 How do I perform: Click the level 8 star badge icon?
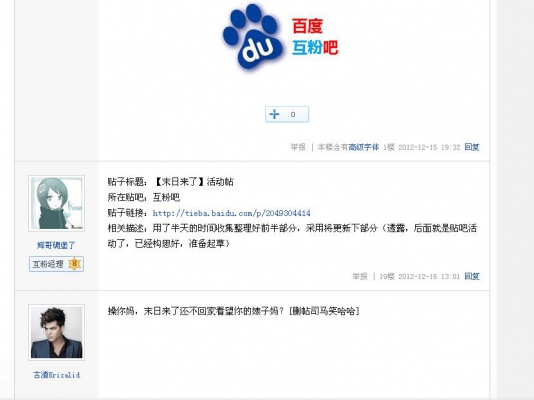pyautogui.click(x=75, y=264)
